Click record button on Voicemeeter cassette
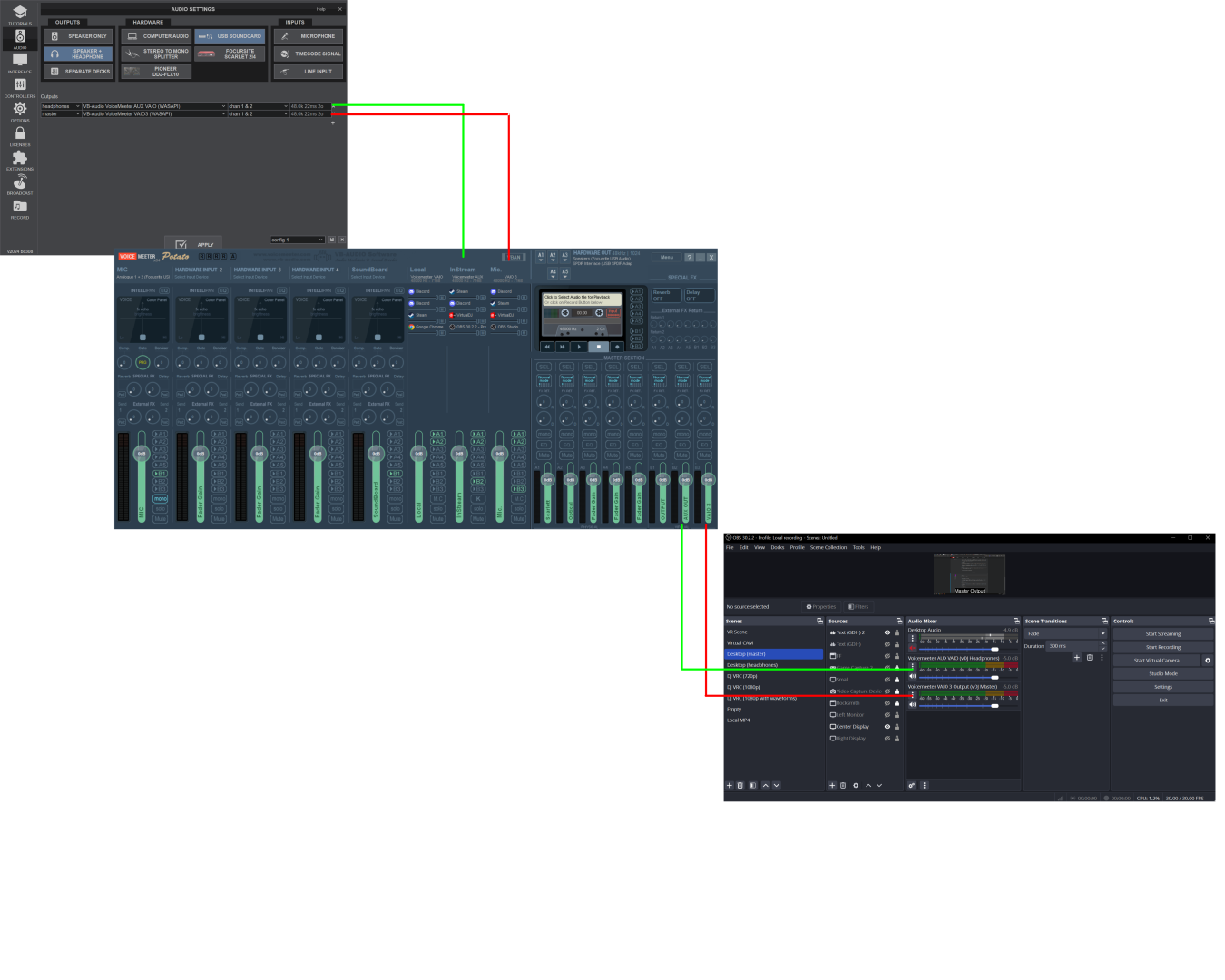 [617, 347]
